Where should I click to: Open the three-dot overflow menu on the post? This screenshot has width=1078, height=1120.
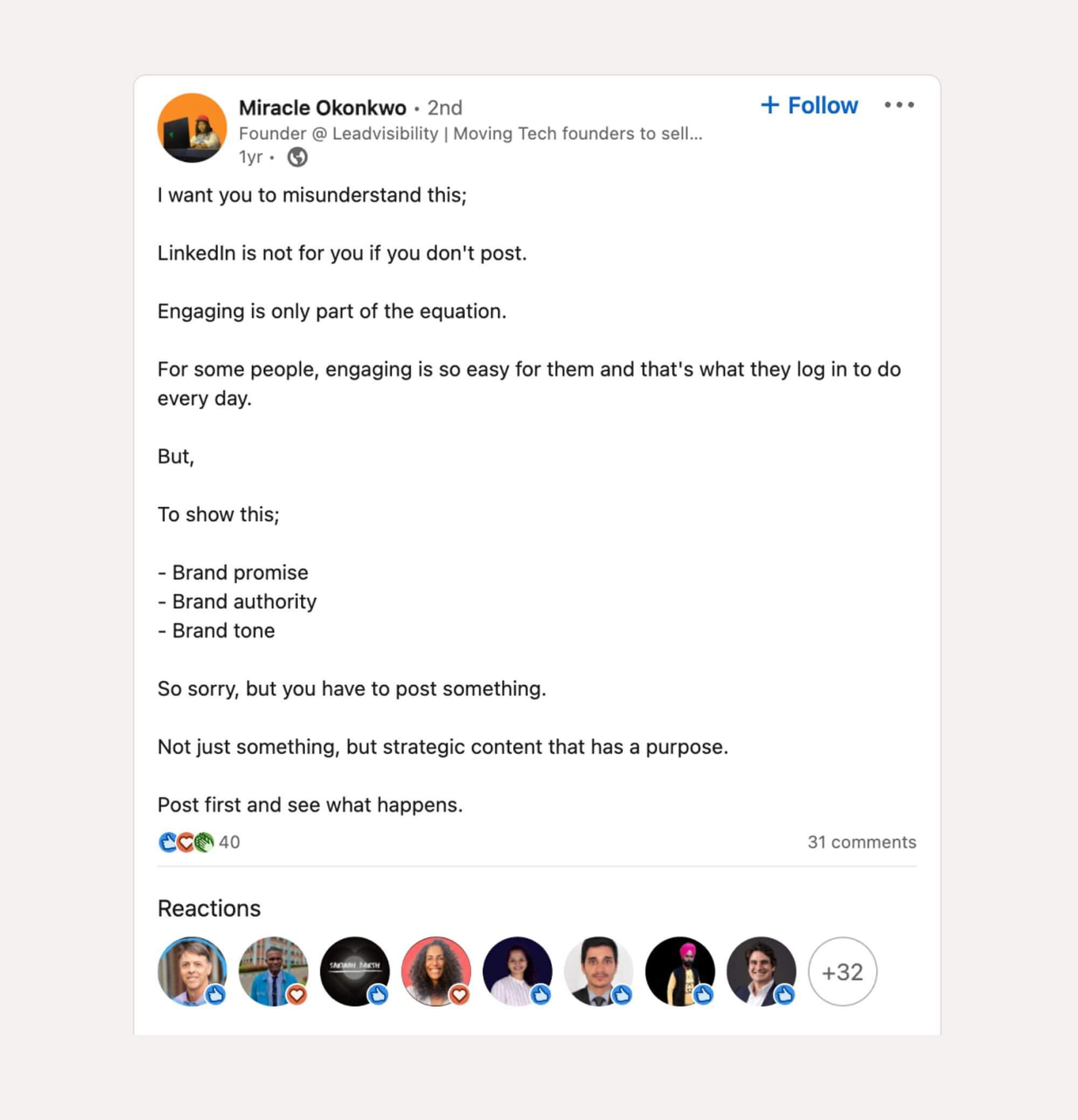(899, 105)
